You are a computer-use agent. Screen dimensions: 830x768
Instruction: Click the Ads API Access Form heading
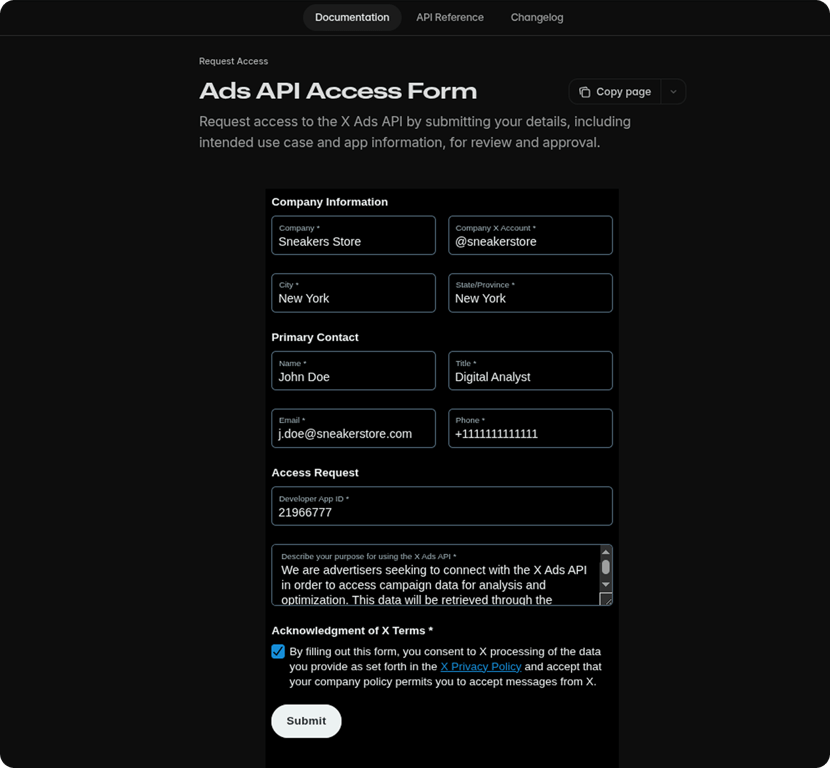338,91
